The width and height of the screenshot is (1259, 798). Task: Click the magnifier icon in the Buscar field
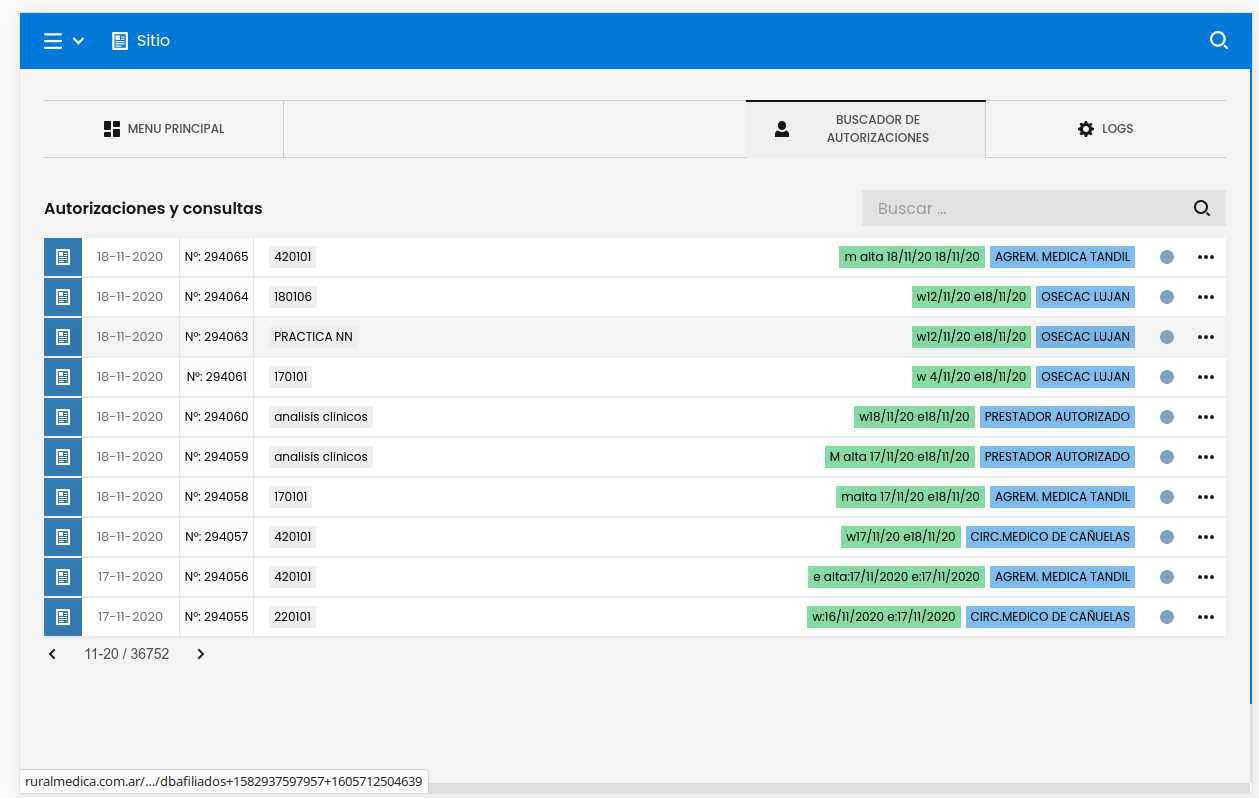click(1202, 208)
